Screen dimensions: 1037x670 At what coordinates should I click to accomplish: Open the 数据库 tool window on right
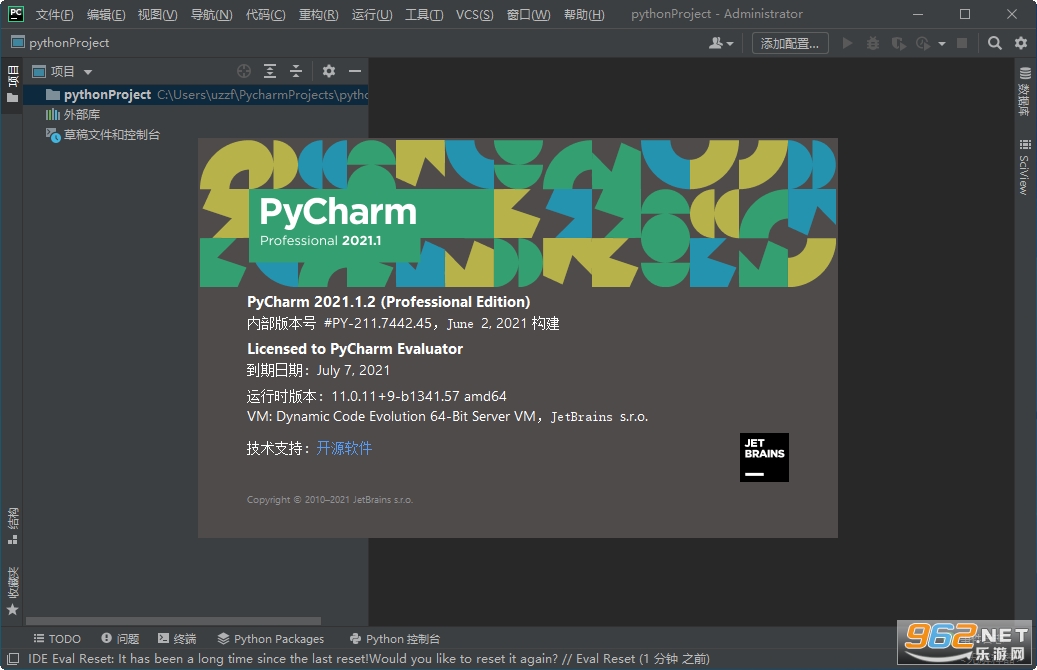coord(1025,91)
